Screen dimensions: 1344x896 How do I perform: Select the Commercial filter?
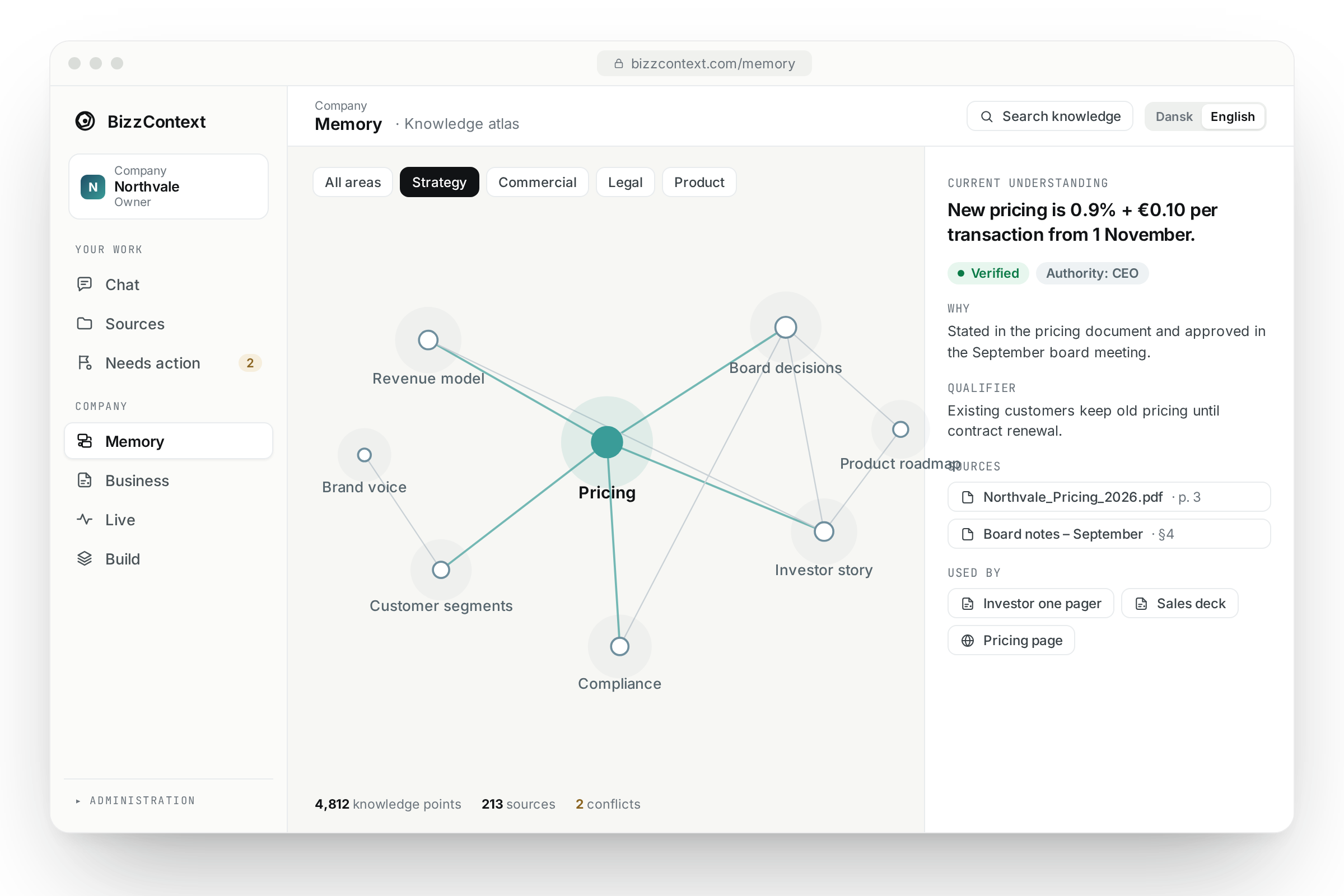click(537, 183)
